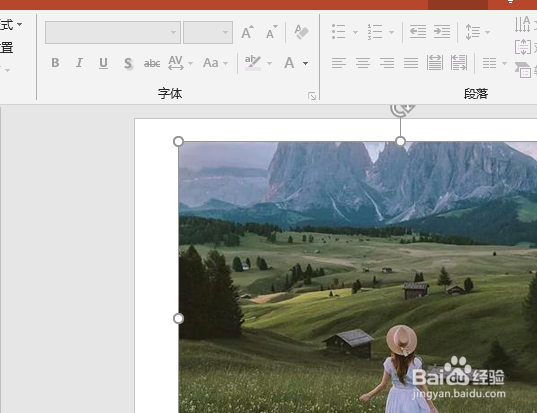Toggle Italic formatting button
This screenshot has height=413, width=537.
(x=79, y=63)
